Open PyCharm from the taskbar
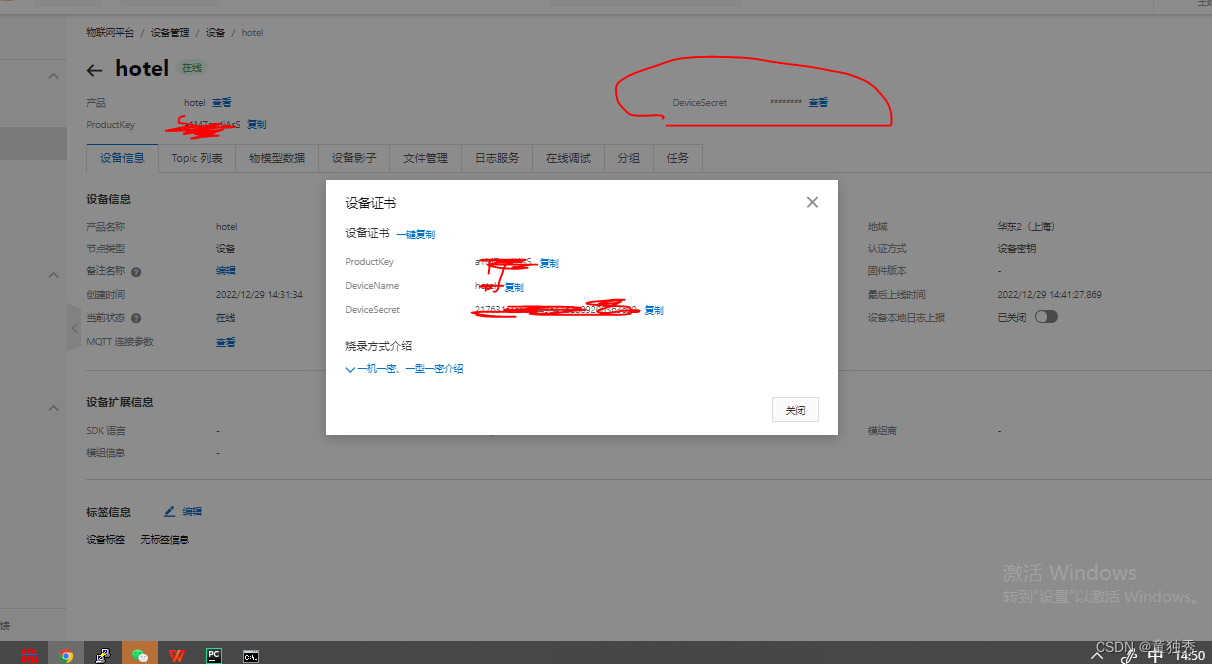The height and width of the screenshot is (664, 1212). [x=213, y=655]
